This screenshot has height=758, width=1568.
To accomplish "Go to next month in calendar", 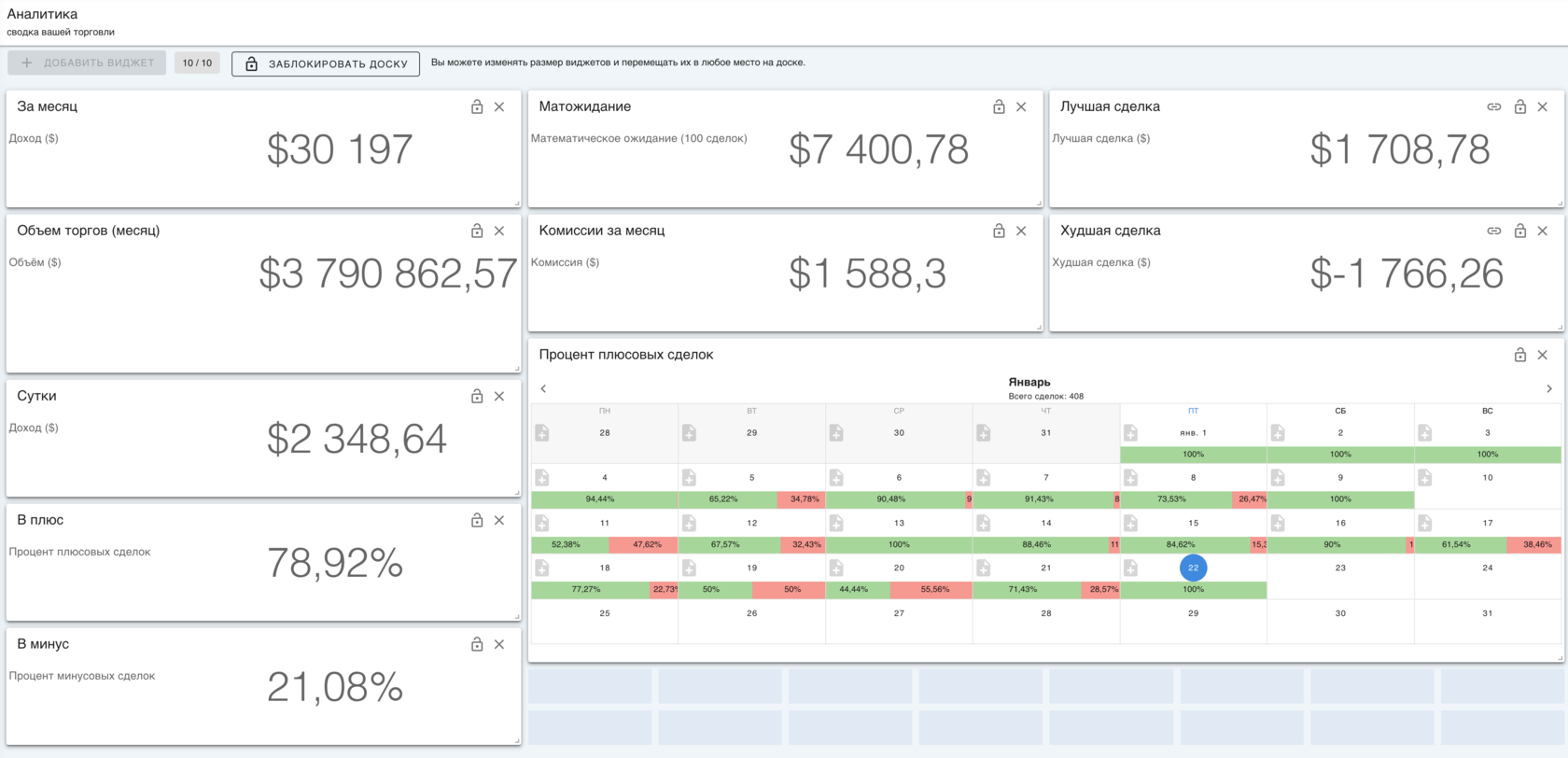I will pyautogui.click(x=1549, y=388).
